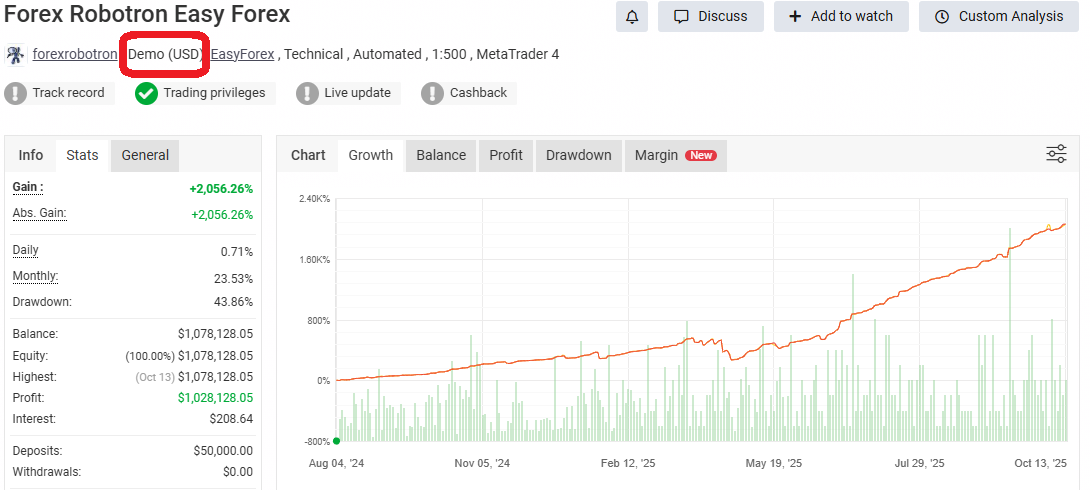Open the Margin tab marked New
The image size is (1090, 490).
click(x=674, y=155)
